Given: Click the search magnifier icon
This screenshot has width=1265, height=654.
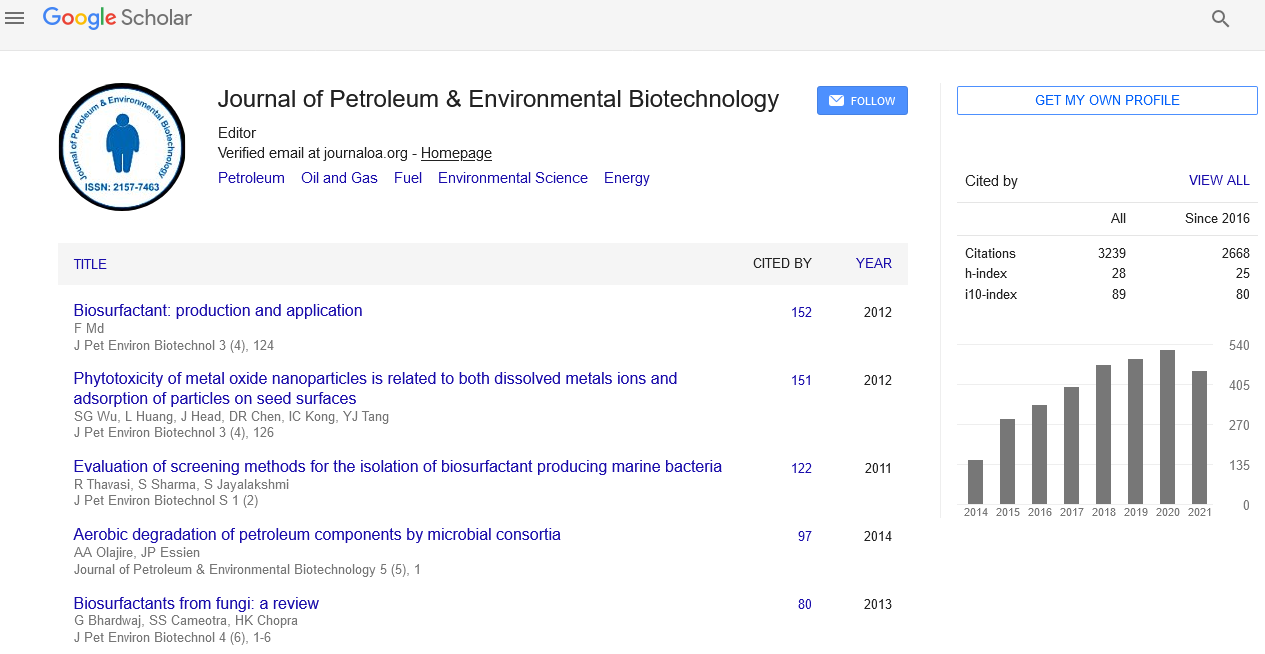Looking at the screenshot, I should point(1220,18).
